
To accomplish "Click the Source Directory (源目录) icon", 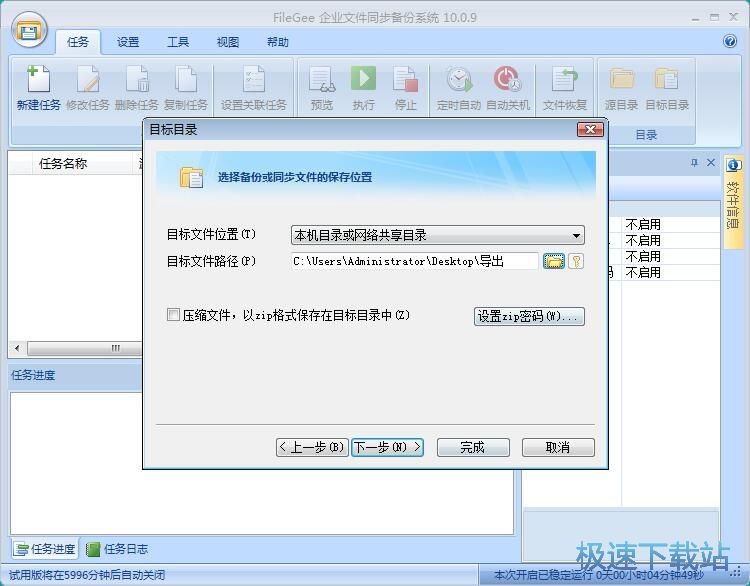I will point(621,79).
